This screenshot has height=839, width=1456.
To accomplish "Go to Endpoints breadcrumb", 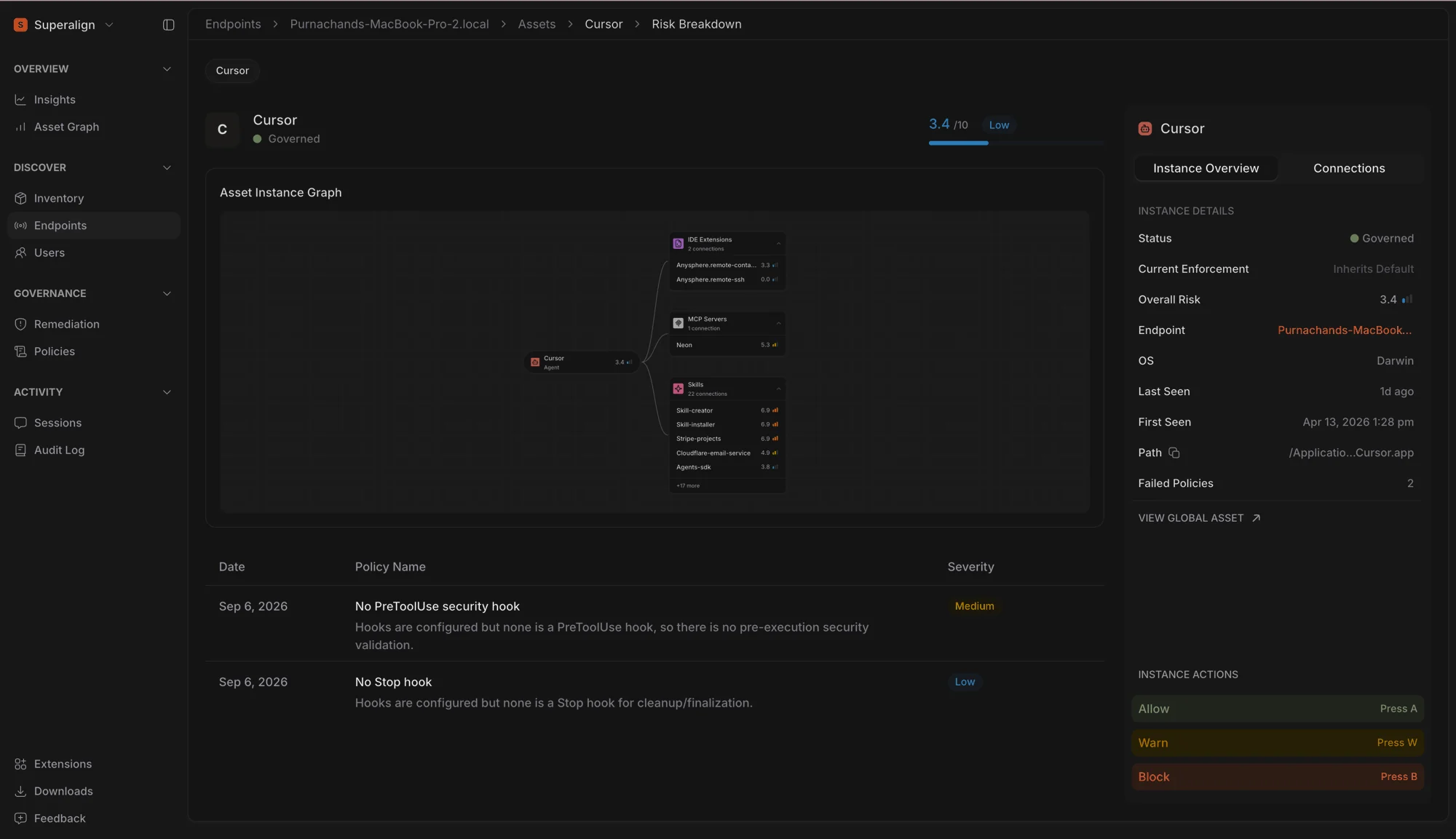I will pyautogui.click(x=233, y=24).
